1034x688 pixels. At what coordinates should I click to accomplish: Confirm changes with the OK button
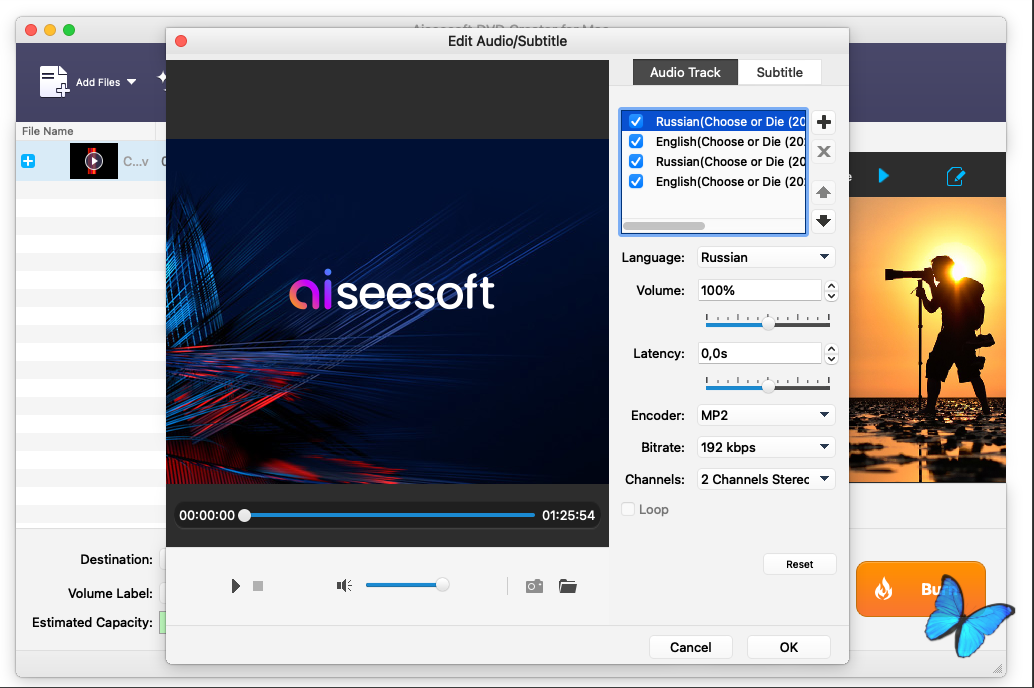(788, 647)
